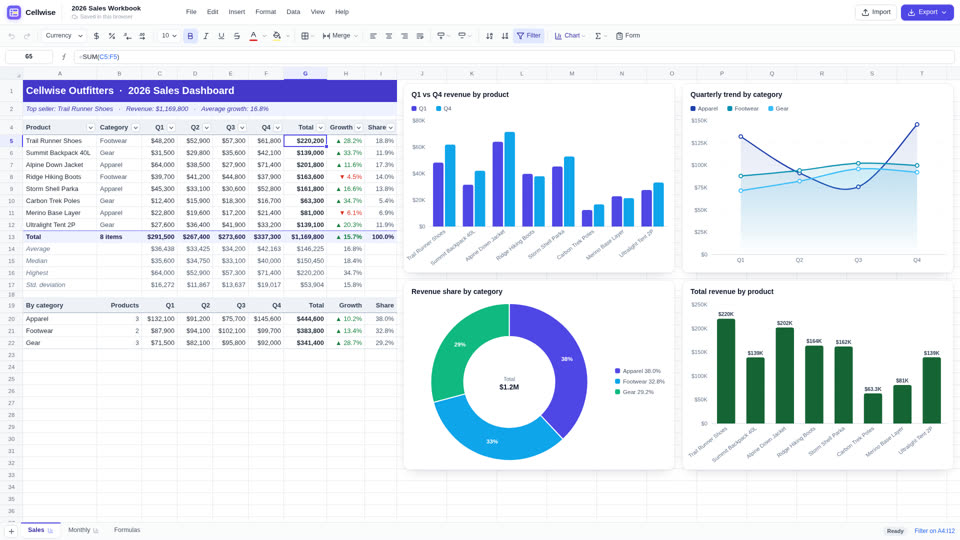960x540 pixels.
Task: Click the formula bar input
Action: [514, 57]
